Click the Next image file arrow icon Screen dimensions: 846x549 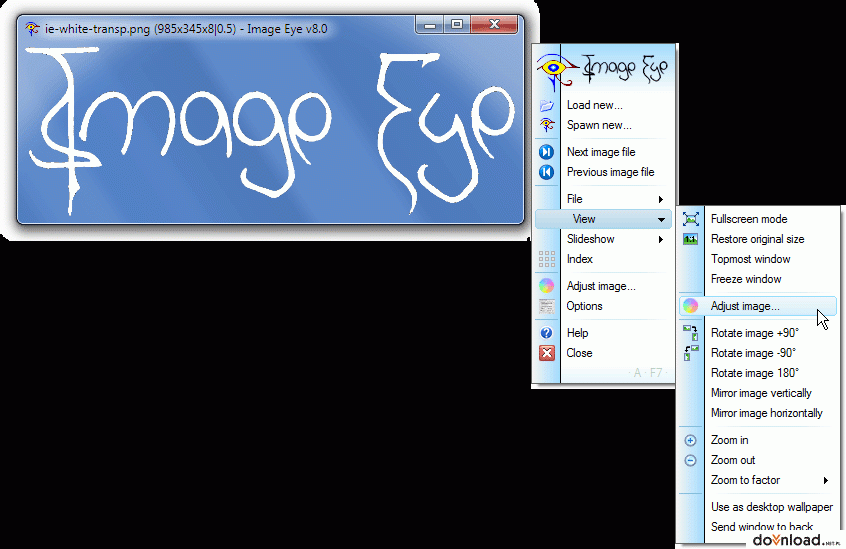pos(547,152)
